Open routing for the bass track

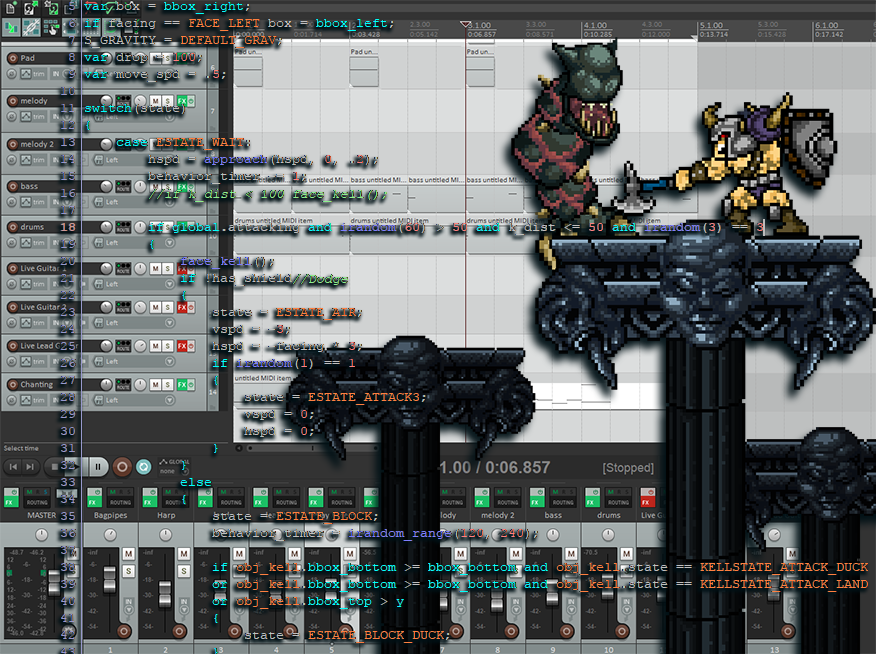[x=123, y=186]
